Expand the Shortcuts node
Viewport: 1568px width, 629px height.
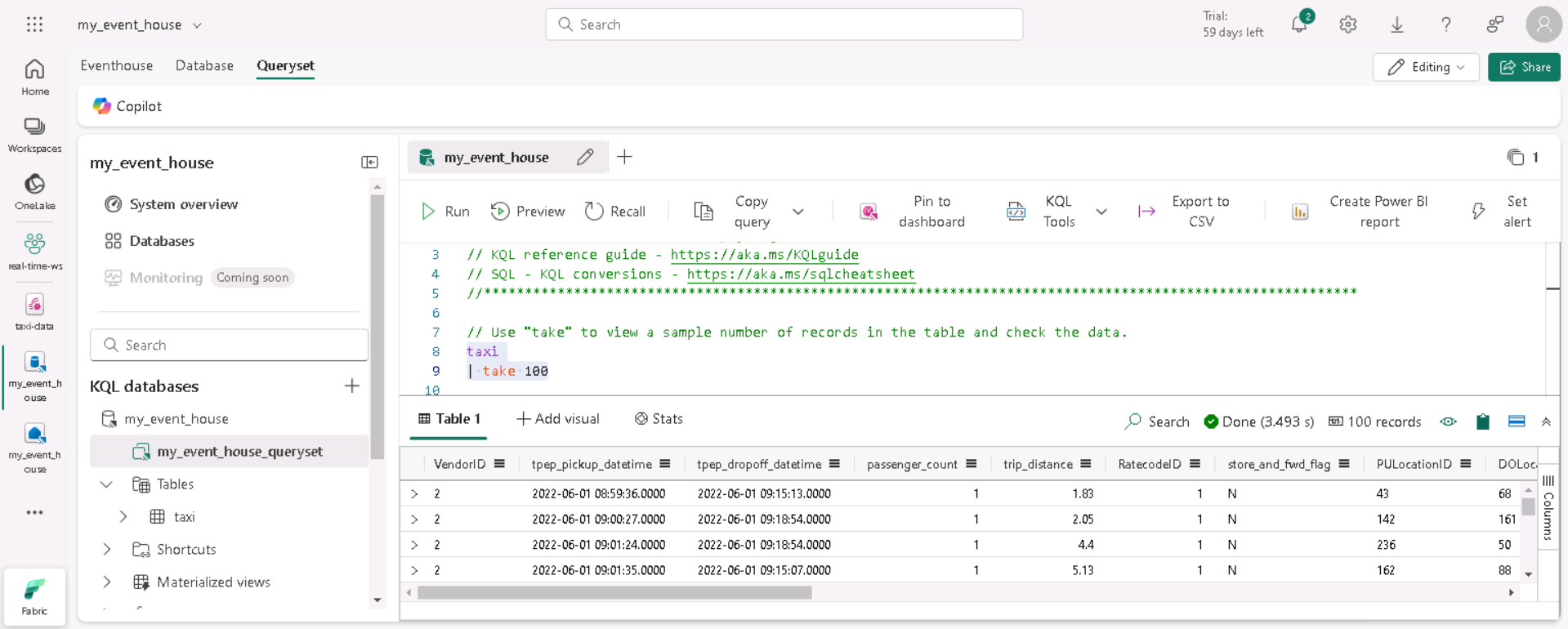tap(106, 550)
